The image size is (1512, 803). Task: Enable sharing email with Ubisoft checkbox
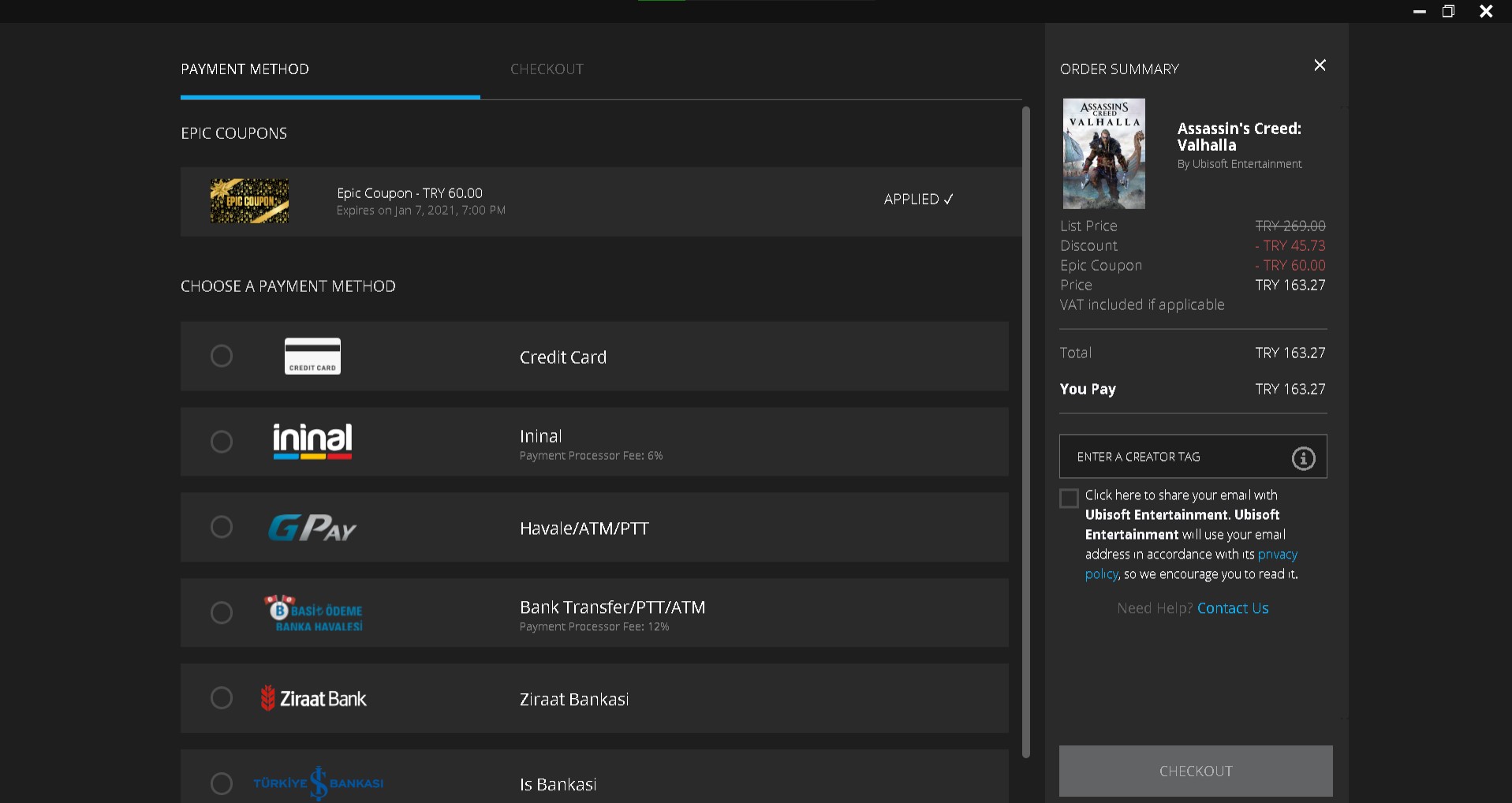[x=1069, y=499]
